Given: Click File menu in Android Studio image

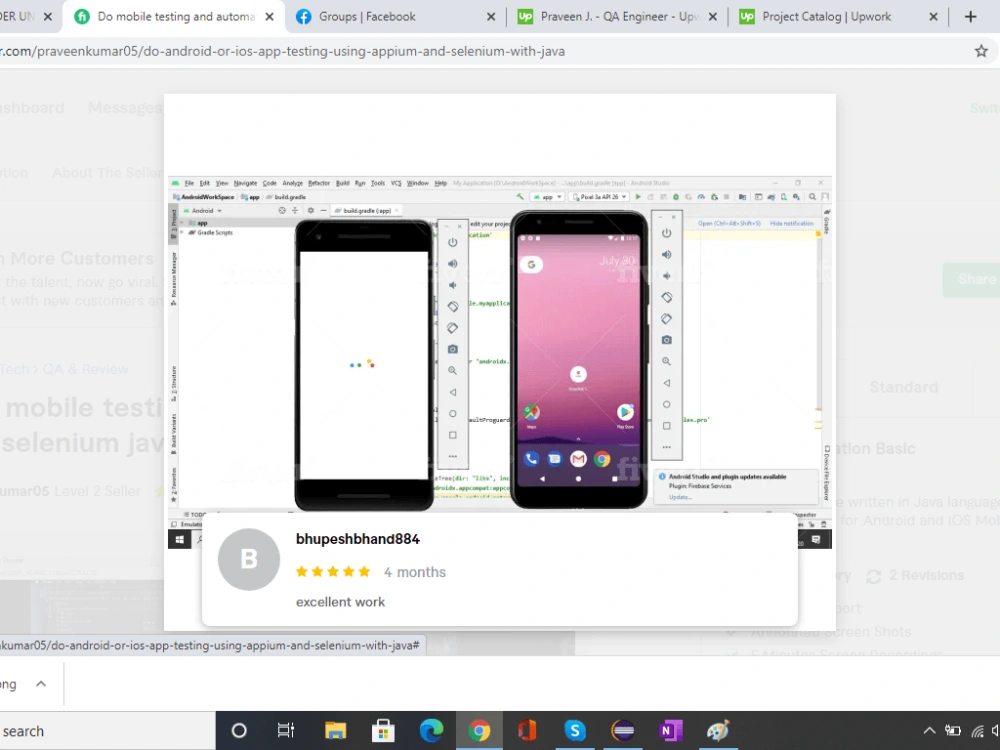Looking at the screenshot, I should [189, 183].
